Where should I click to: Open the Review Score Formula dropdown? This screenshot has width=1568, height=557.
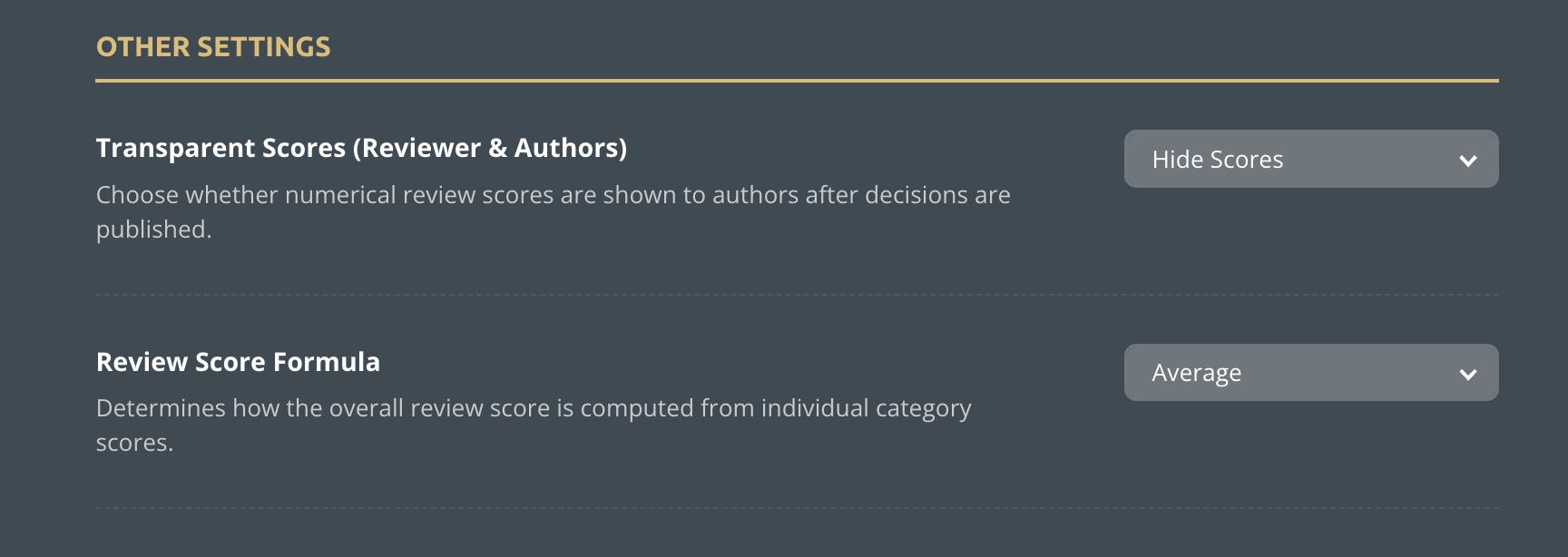tap(1310, 372)
